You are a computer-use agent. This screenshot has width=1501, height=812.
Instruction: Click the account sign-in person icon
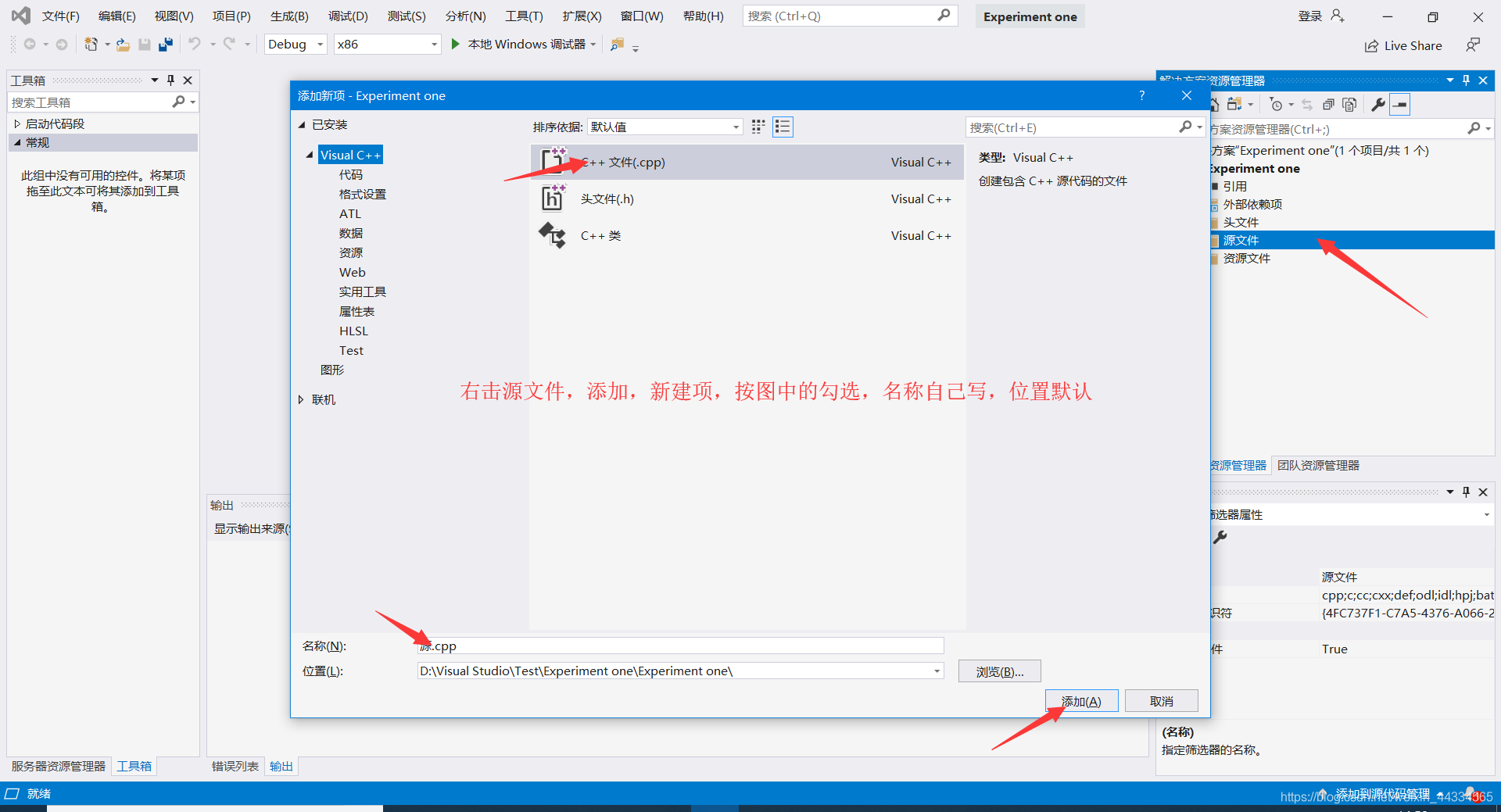click(1338, 16)
